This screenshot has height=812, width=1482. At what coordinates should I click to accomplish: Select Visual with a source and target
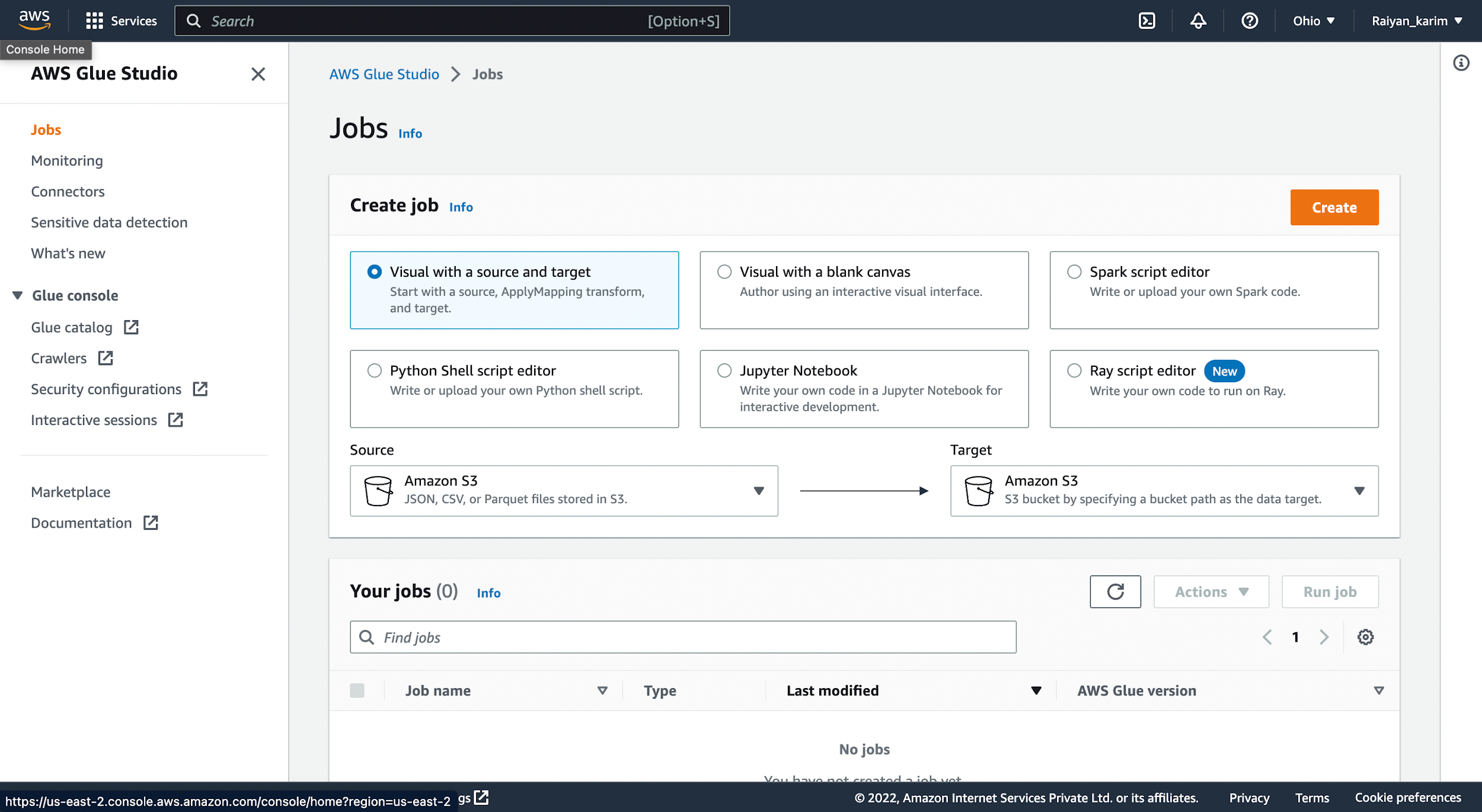374,272
